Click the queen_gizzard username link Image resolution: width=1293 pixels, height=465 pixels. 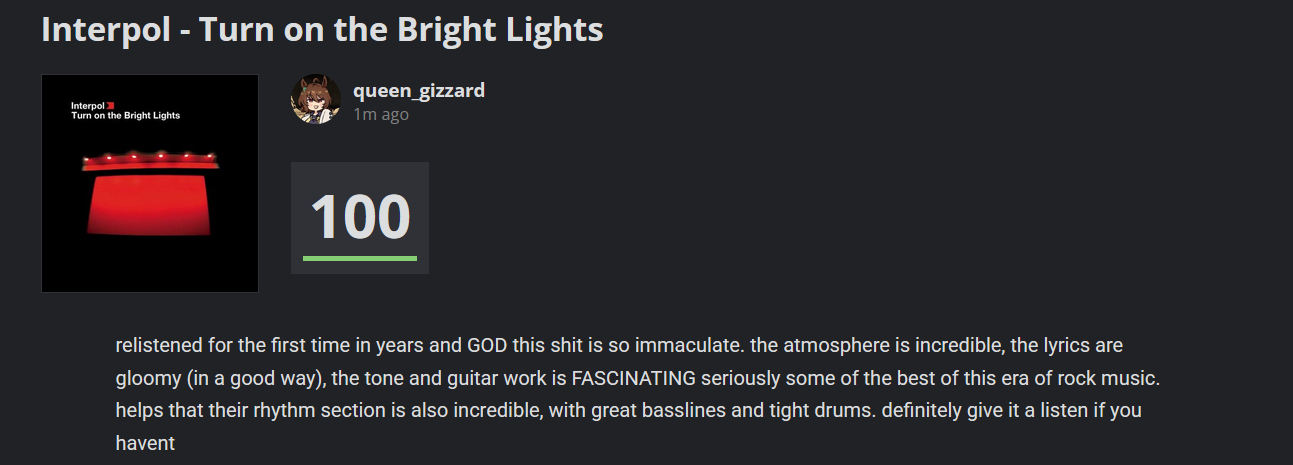(x=419, y=90)
